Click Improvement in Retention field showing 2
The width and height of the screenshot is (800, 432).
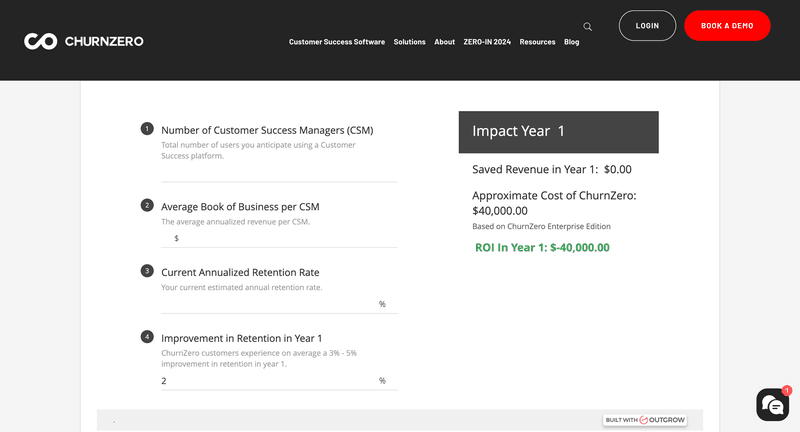(268, 380)
